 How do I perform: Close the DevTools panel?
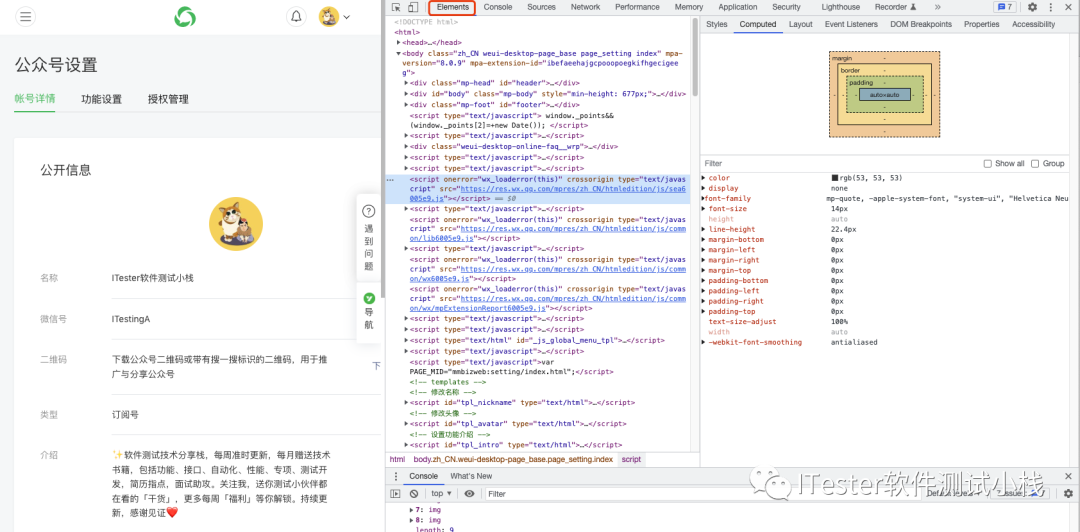point(1069,7)
